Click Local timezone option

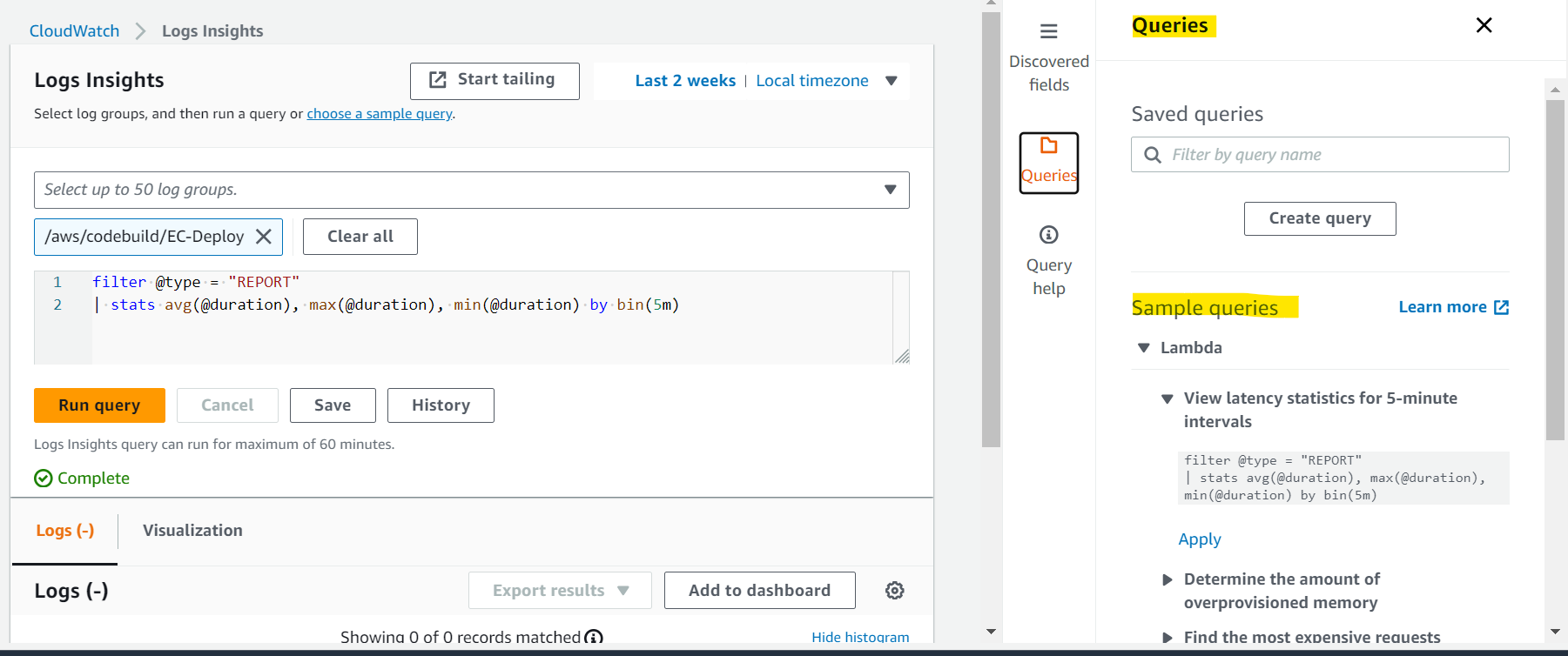tap(812, 81)
